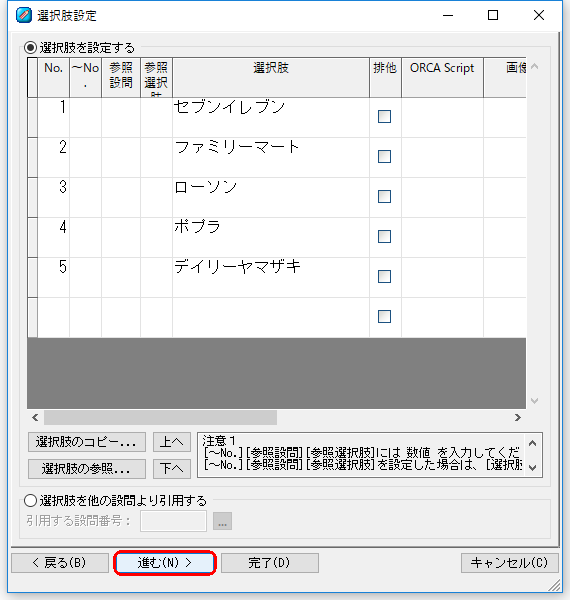This screenshot has height=600, width=570.
Task: Click 下へ move-down button
Action: [x=172, y=469]
